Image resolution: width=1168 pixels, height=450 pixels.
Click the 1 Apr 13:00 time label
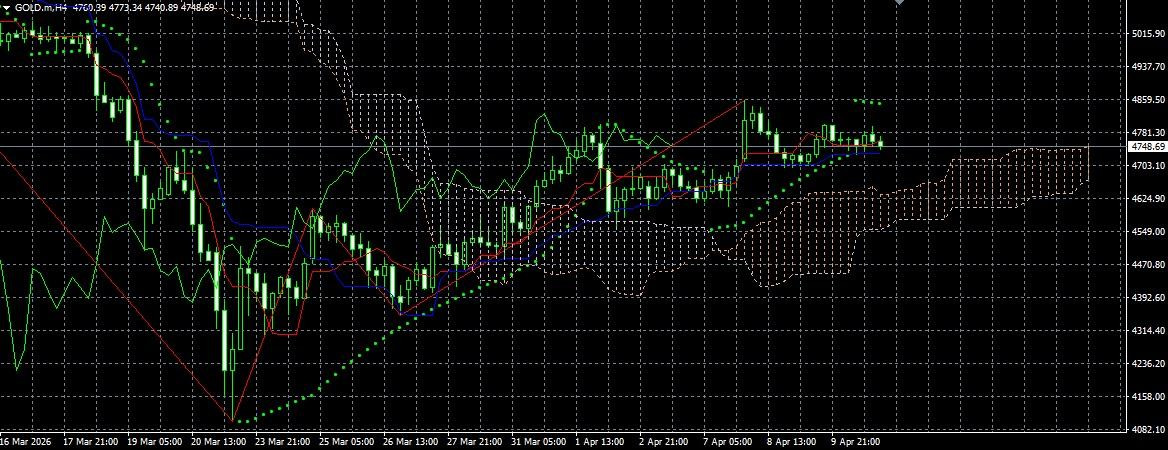coord(601,442)
